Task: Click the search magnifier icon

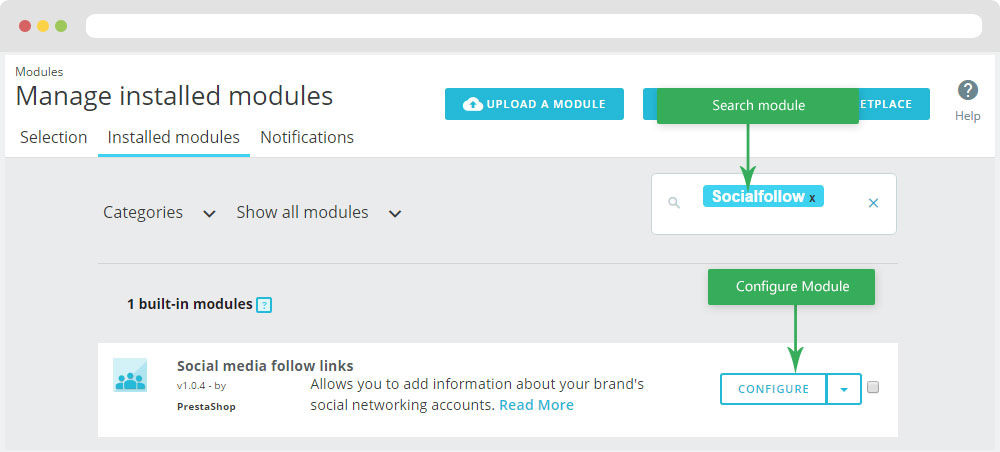Action: 674,203
